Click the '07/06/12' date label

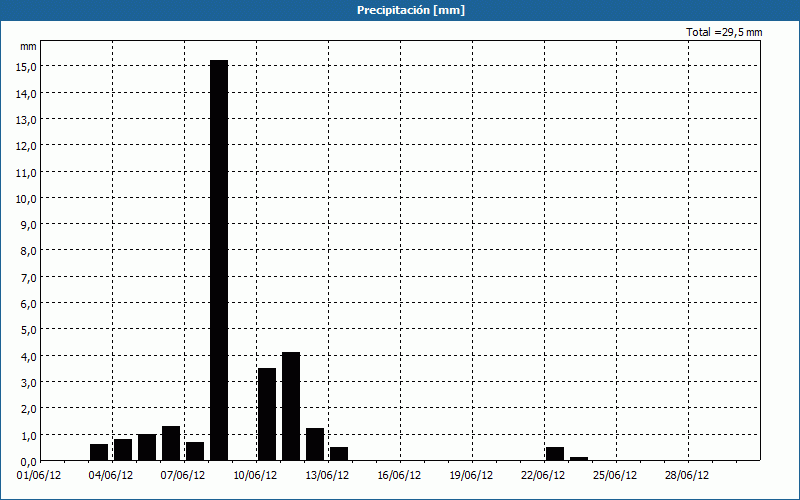pyautogui.click(x=183, y=476)
